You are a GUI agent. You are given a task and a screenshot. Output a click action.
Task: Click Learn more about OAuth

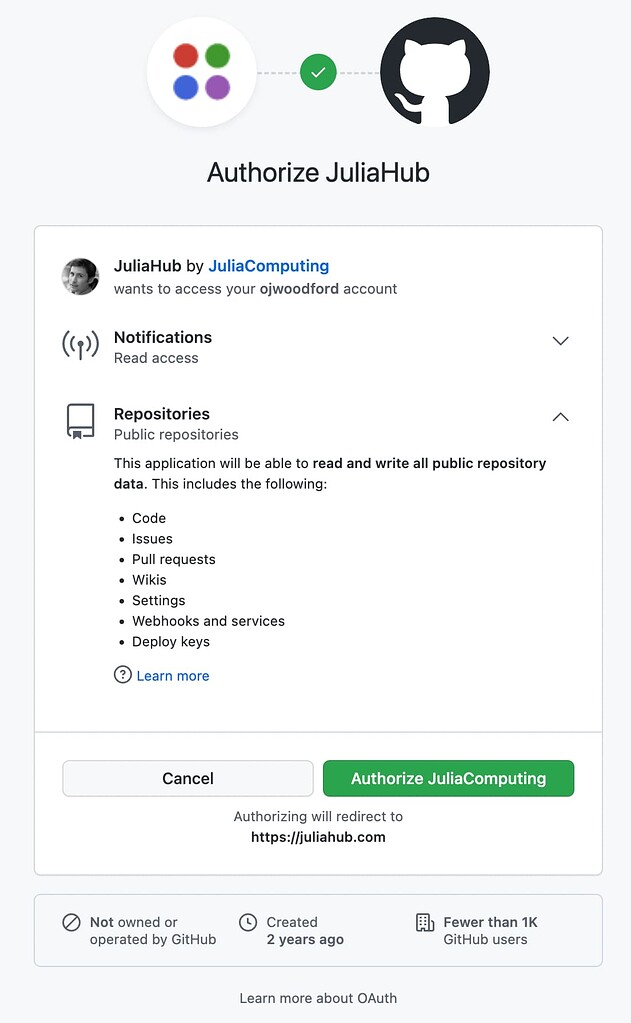[318, 997]
